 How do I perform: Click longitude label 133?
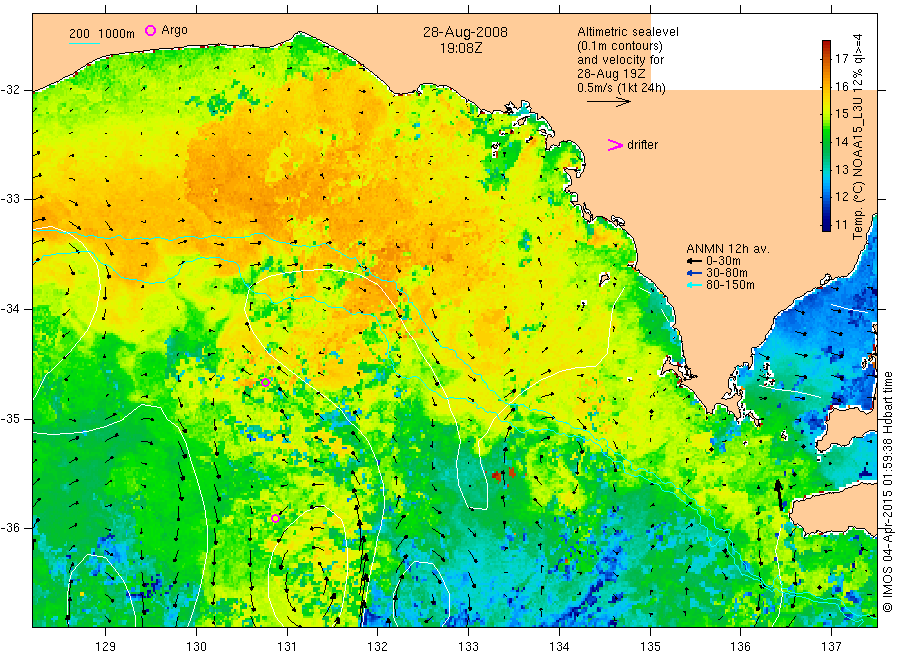468,647
